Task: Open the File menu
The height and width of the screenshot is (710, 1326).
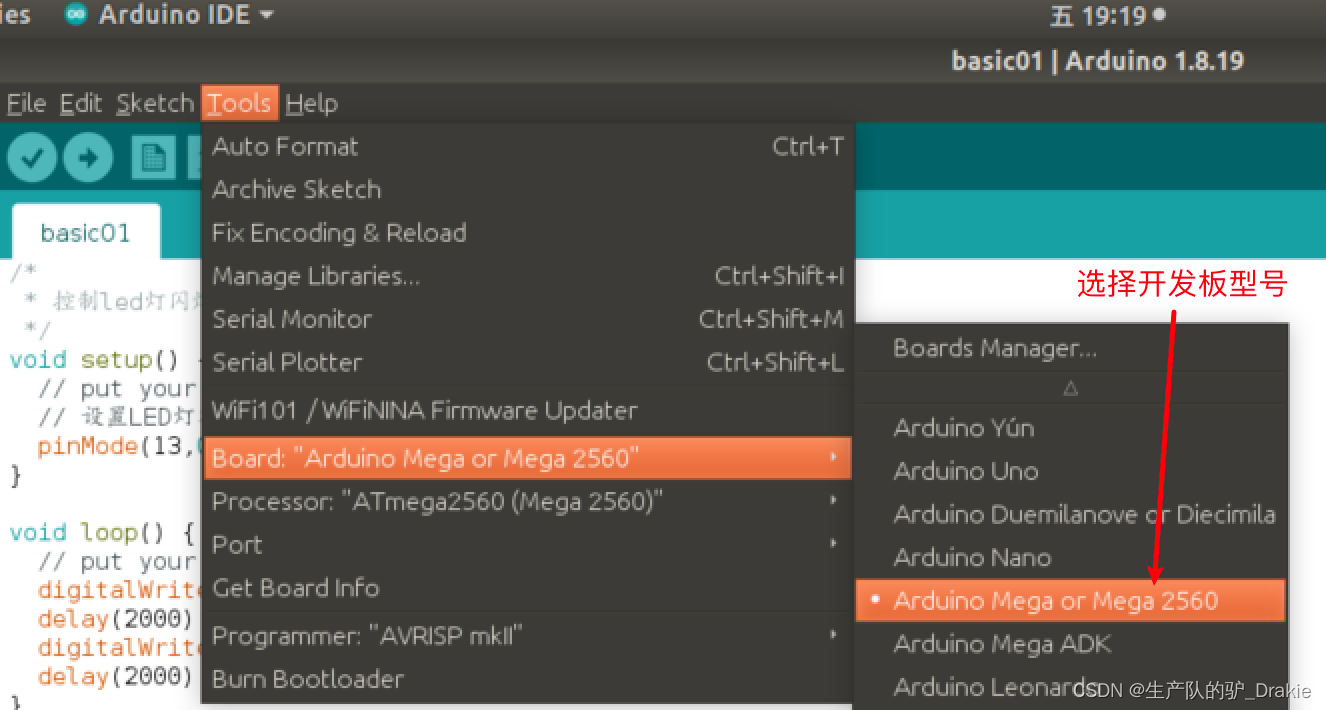Action: click(x=26, y=103)
